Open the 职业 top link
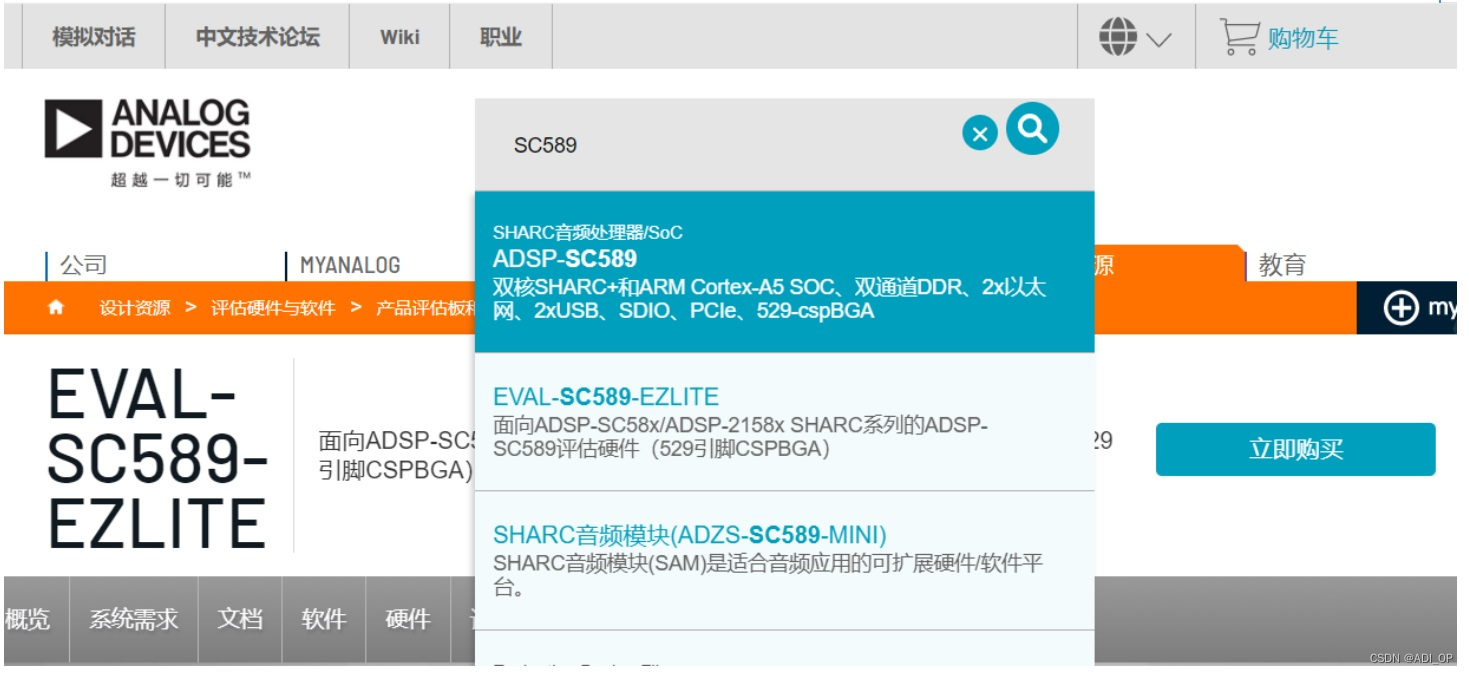Image resolution: width=1469 pixels, height=674 pixels. click(x=501, y=37)
